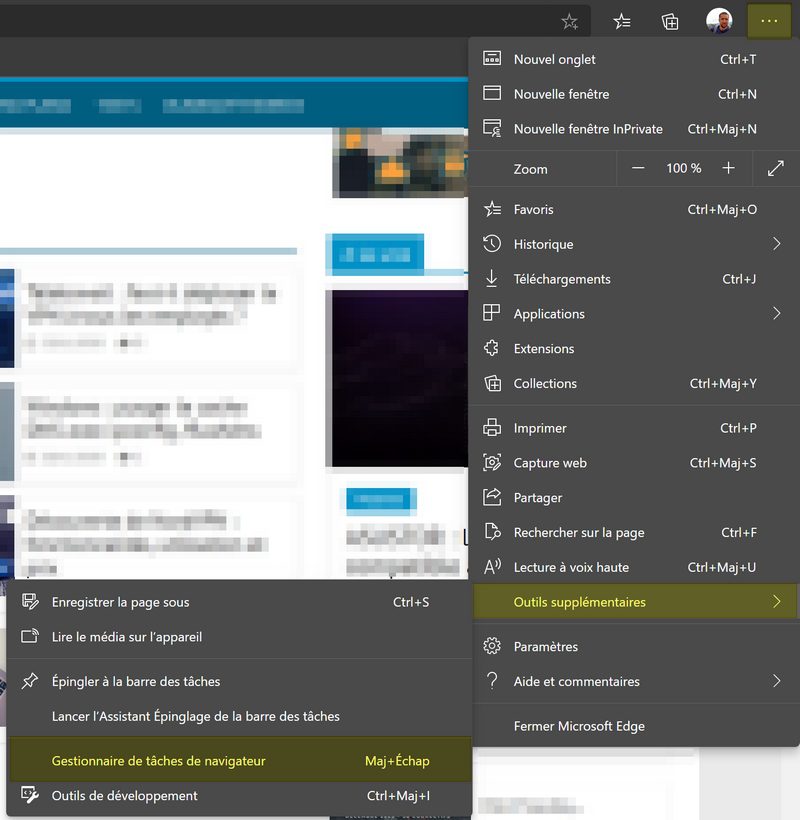Image resolution: width=800 pixels, height=820 pixels.
Task: Click the user profile avatar
Action: [719, 21]
